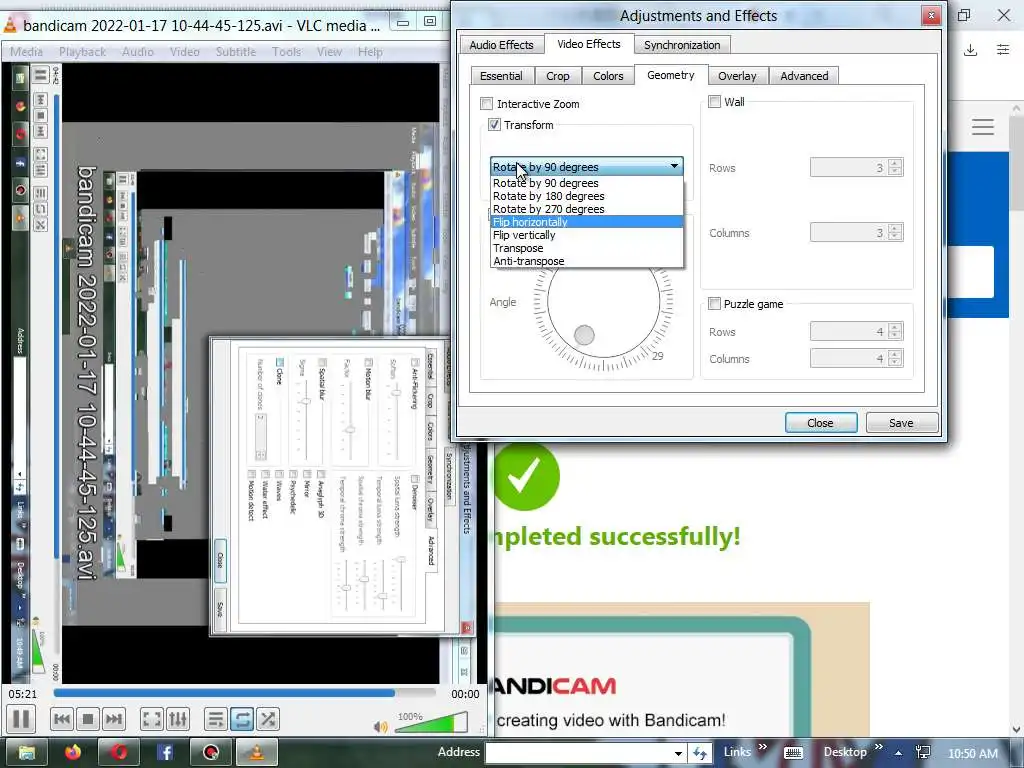Screen dimensions: 1024x768
Task: Pause playback in the VLC player
Action: tap(21, 719)
